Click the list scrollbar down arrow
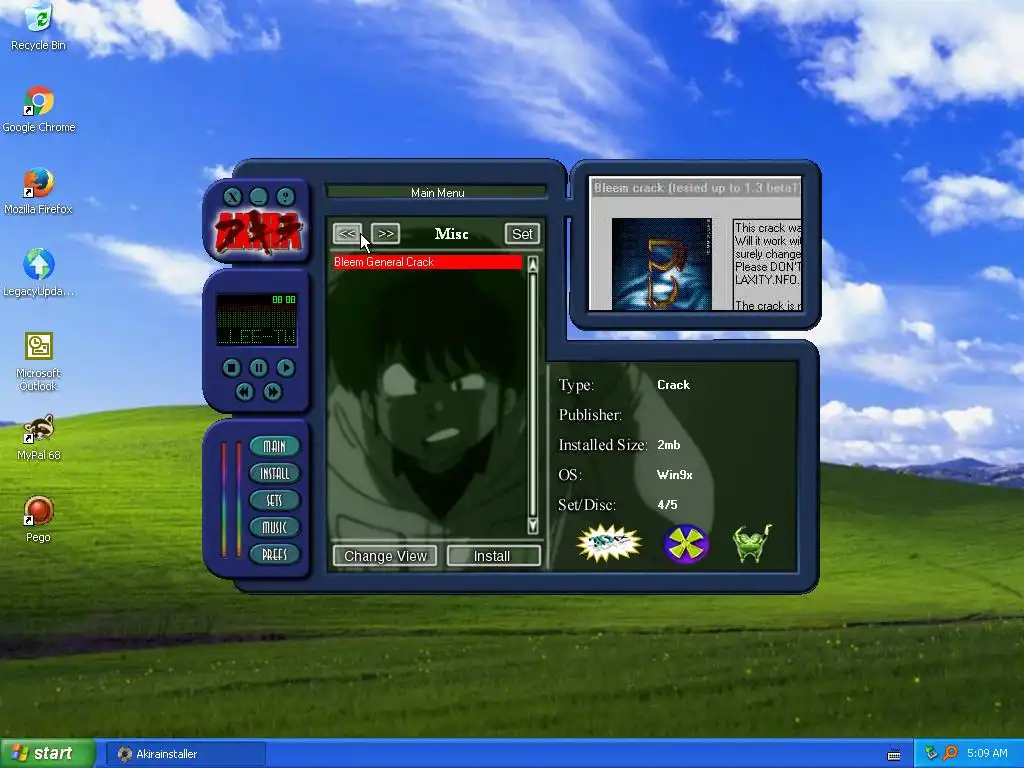Screen dimensions: 1024x768 pos(533,526)
